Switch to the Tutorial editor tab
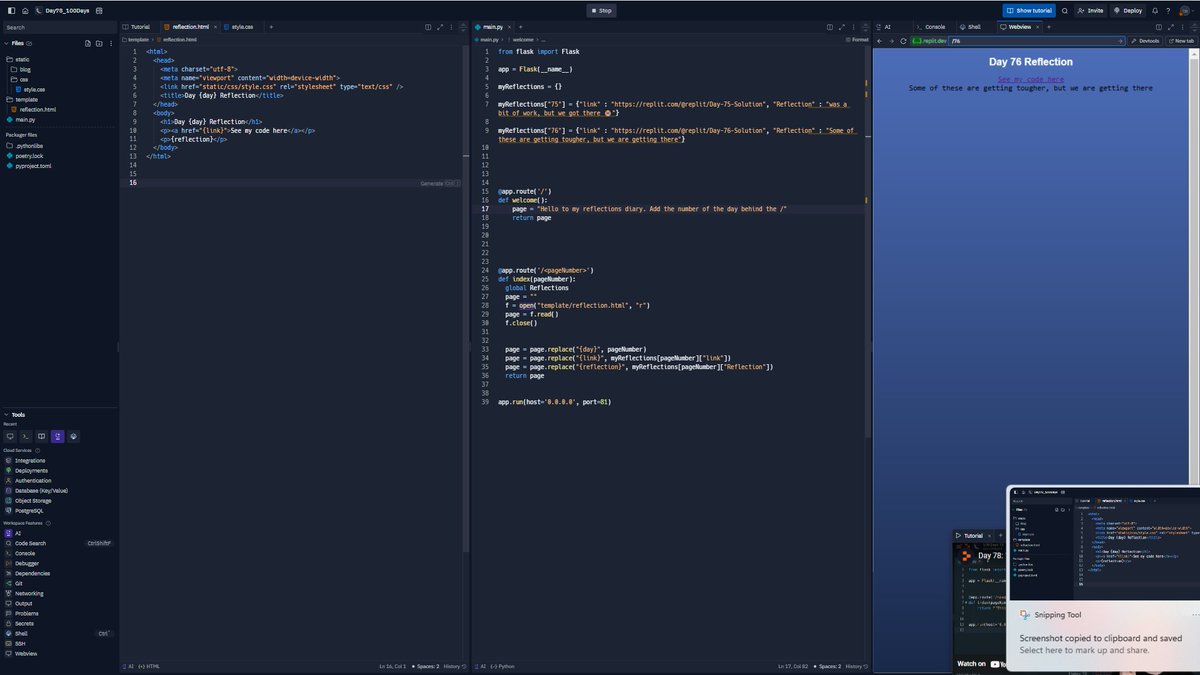Viewport: 1200px width, 675px height. tap(137, 27)
